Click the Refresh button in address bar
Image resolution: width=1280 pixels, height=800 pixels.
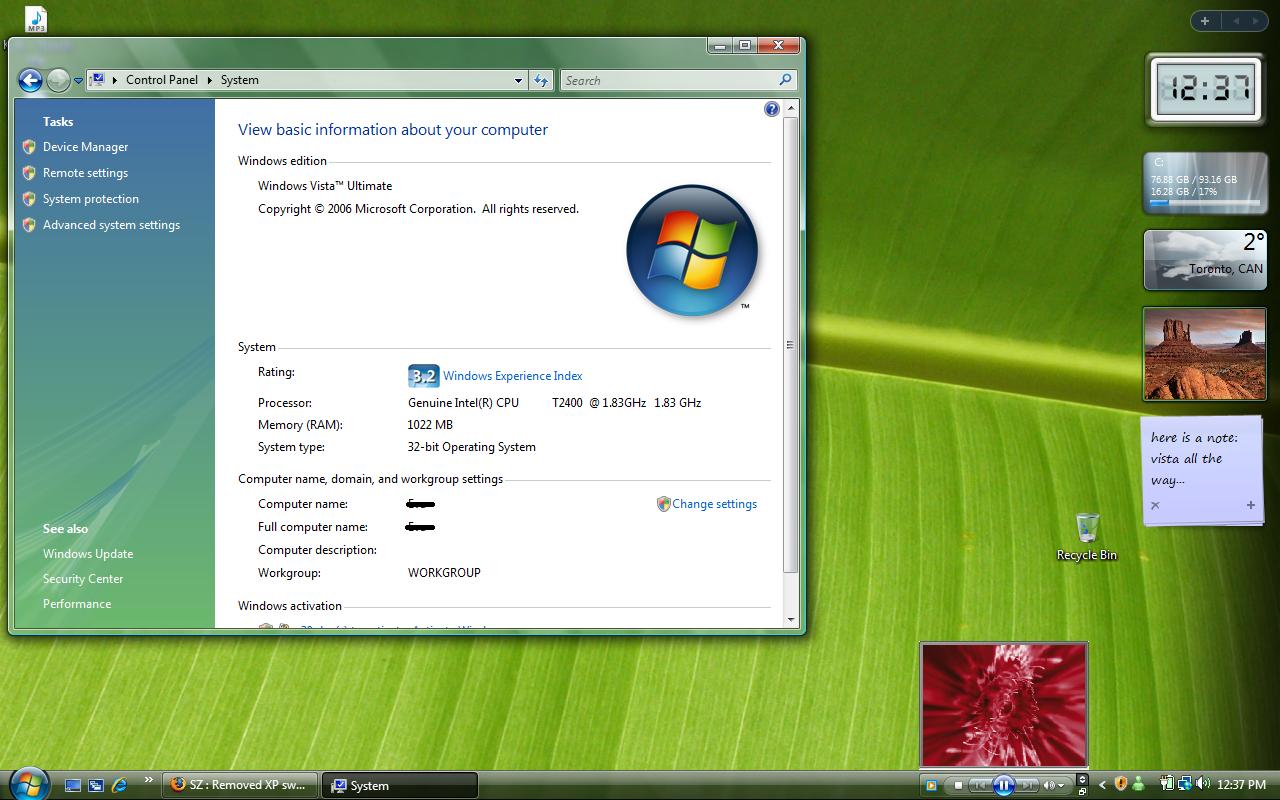coord(540,80)
